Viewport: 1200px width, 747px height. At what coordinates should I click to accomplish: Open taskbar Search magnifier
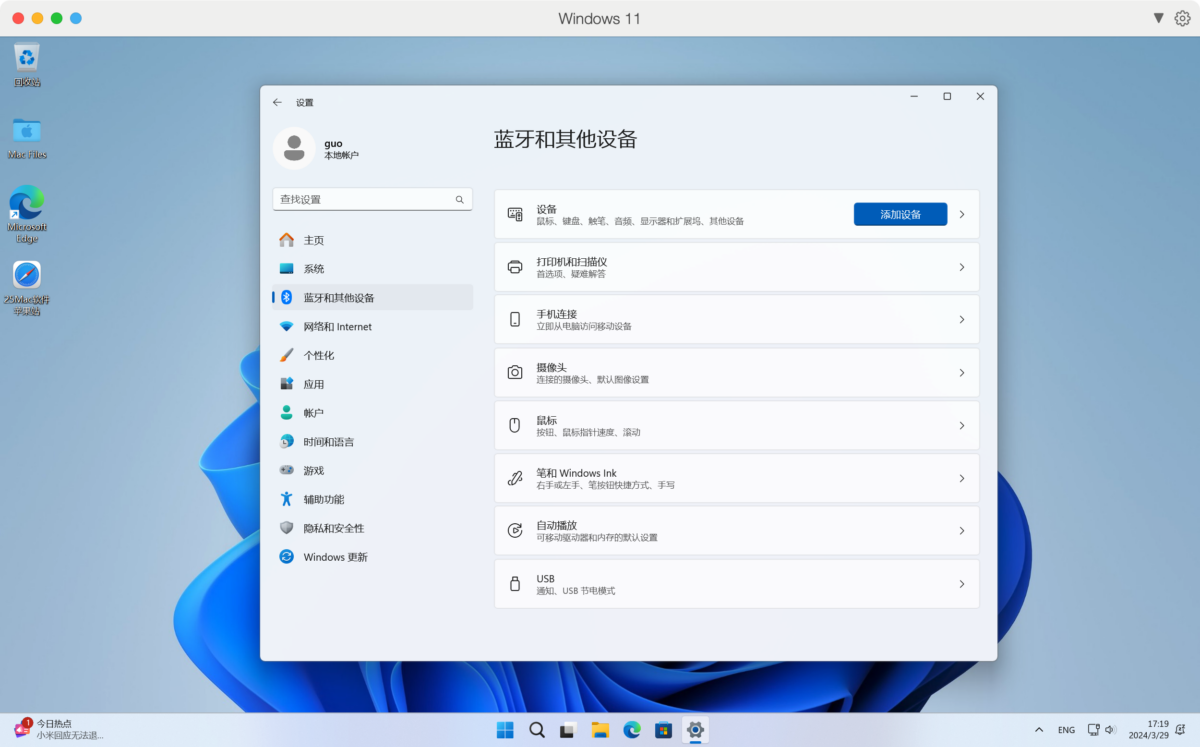pyautogui.click(x=537, y=730)
